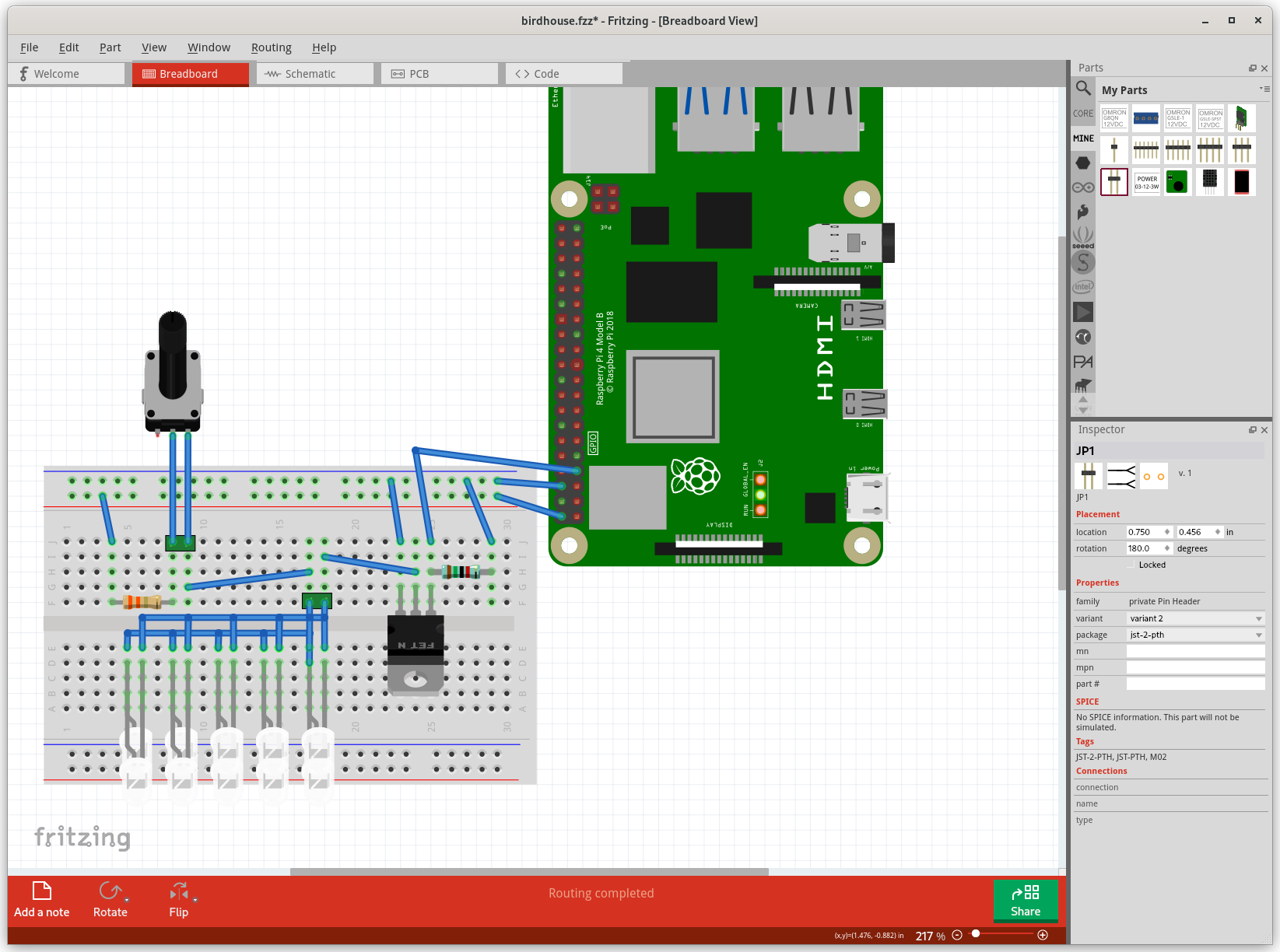
Task: Click the Flip tool icon
Action: tap(177, 891)
